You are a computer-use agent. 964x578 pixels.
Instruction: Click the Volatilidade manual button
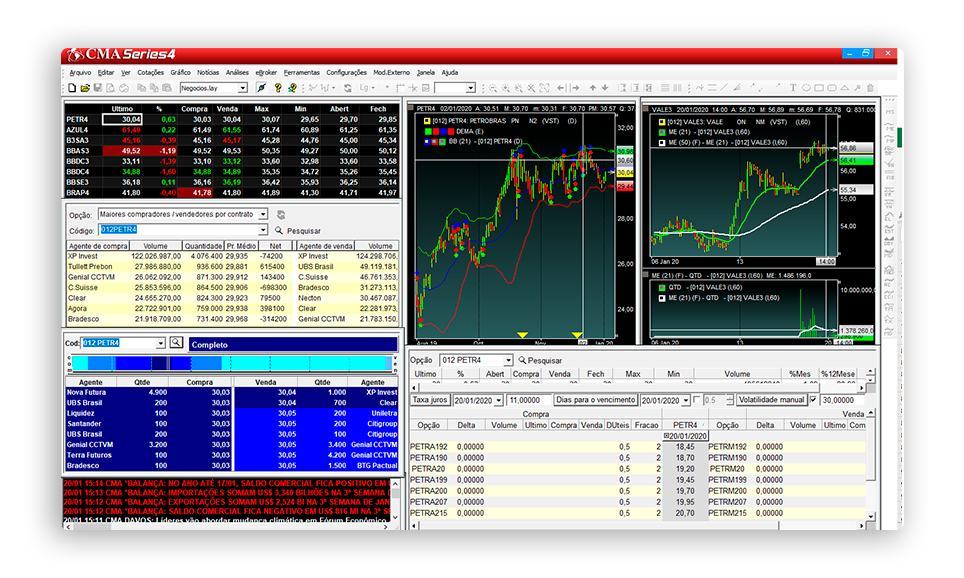click(x=772, y=400)
